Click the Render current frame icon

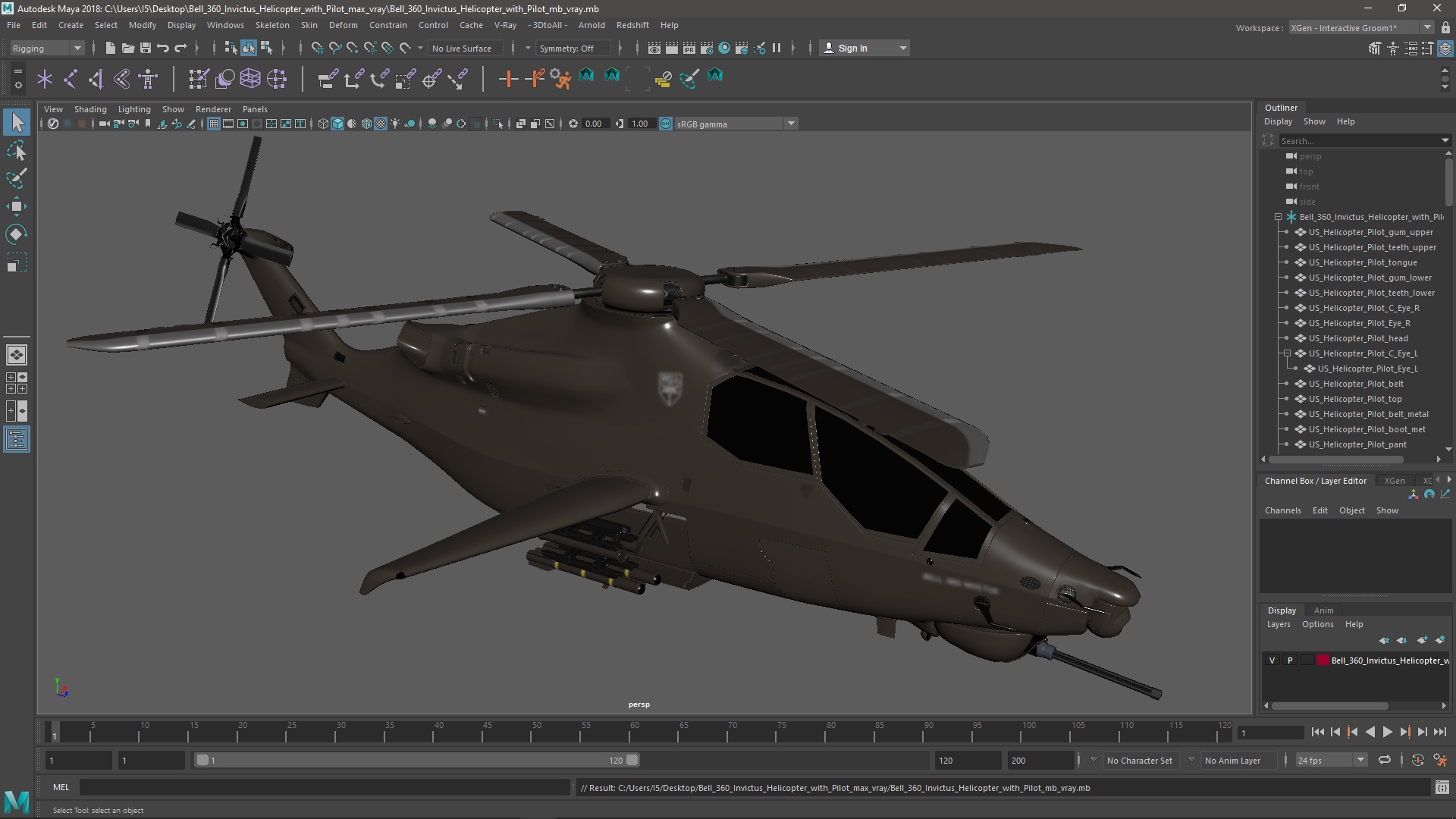[x=671, y=48]
